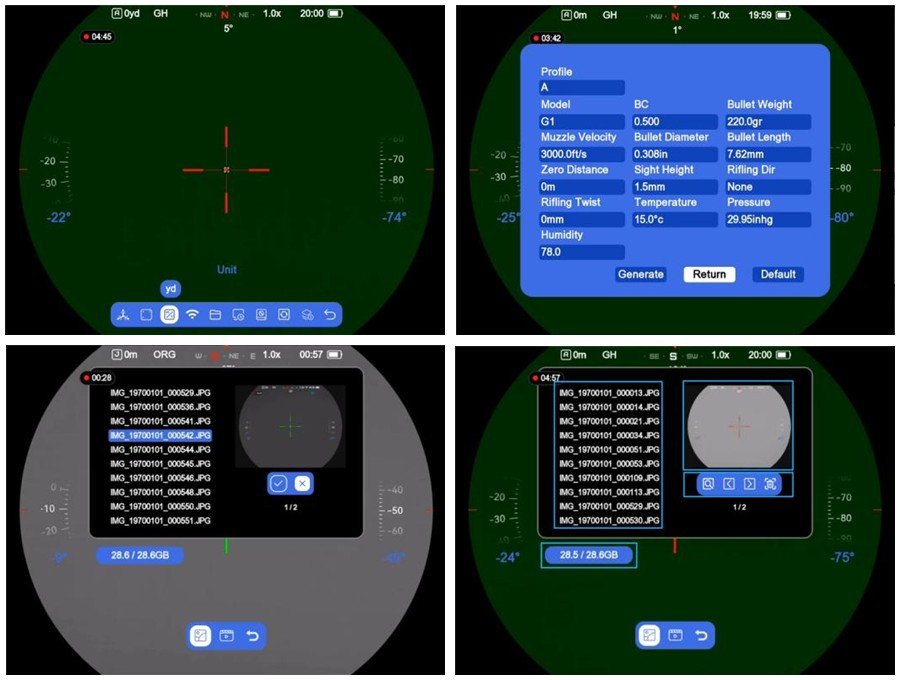Edit the Profile field showing A
Viewport: 900px width, 680px height.
click(x=581, y=88)
